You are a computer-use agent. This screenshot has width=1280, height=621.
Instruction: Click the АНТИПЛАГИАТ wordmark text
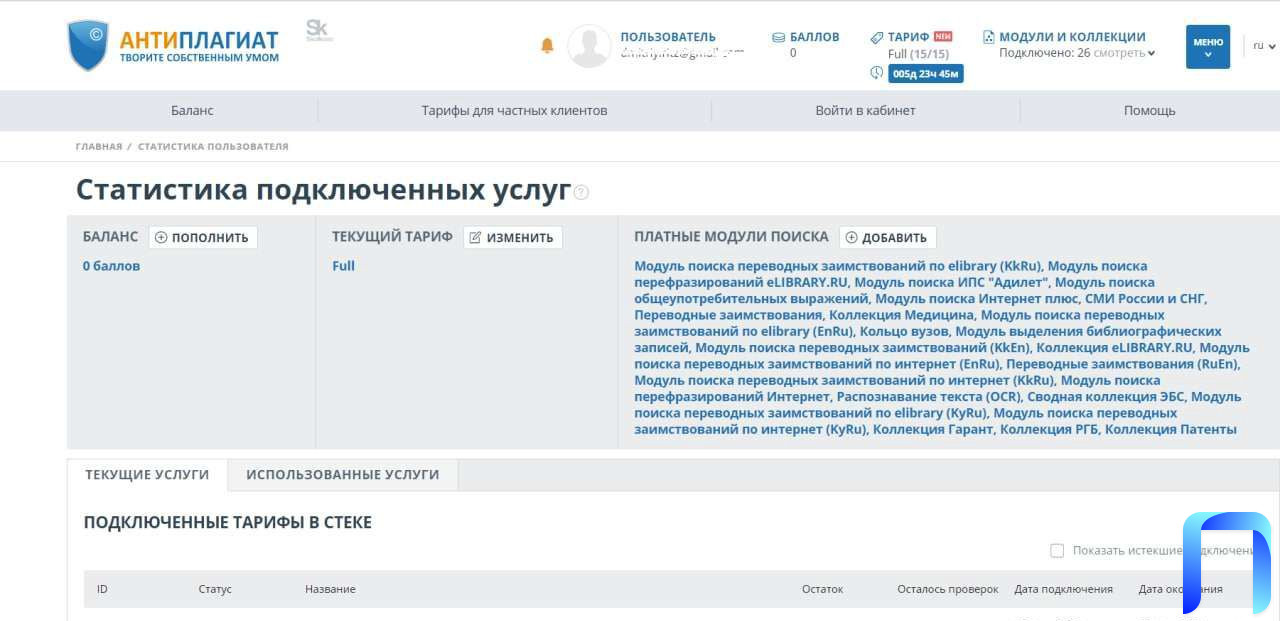click(199, 40)
